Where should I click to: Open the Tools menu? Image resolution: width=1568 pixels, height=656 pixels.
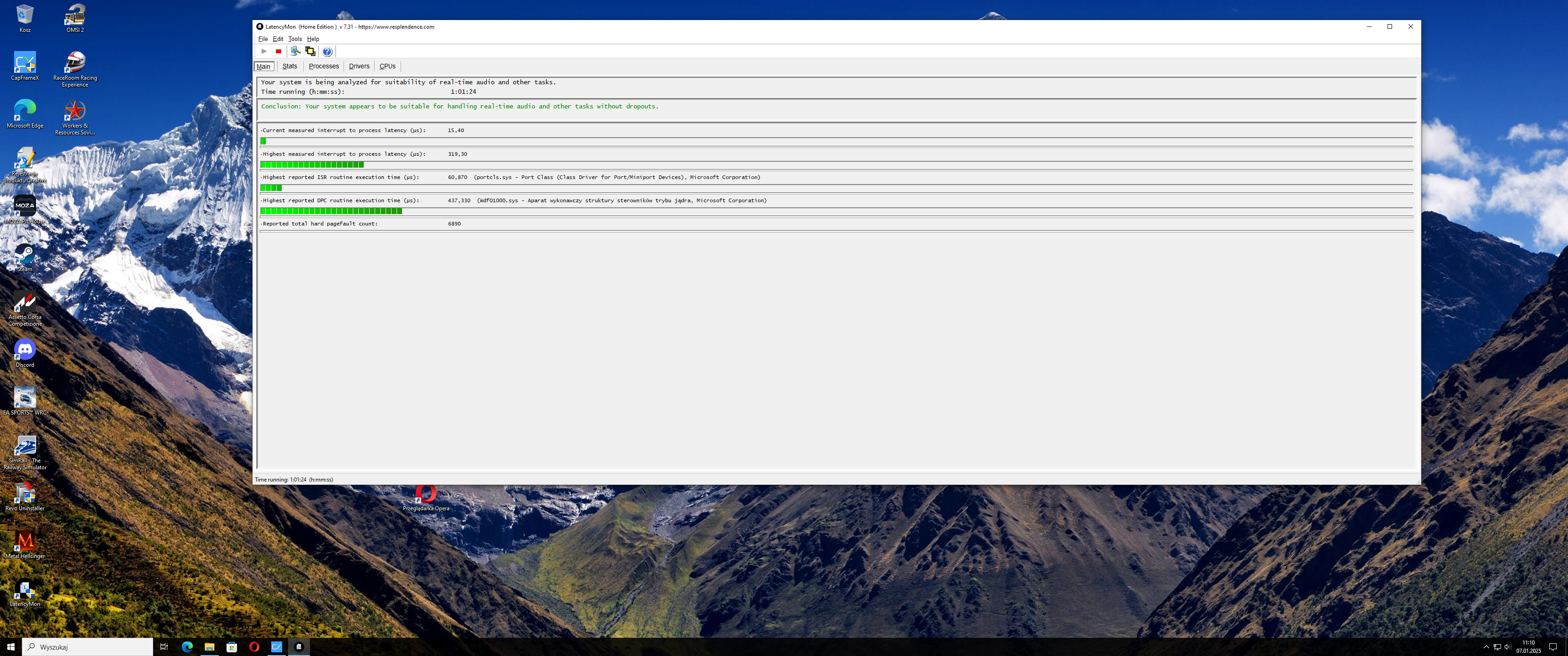coord(294,39)
